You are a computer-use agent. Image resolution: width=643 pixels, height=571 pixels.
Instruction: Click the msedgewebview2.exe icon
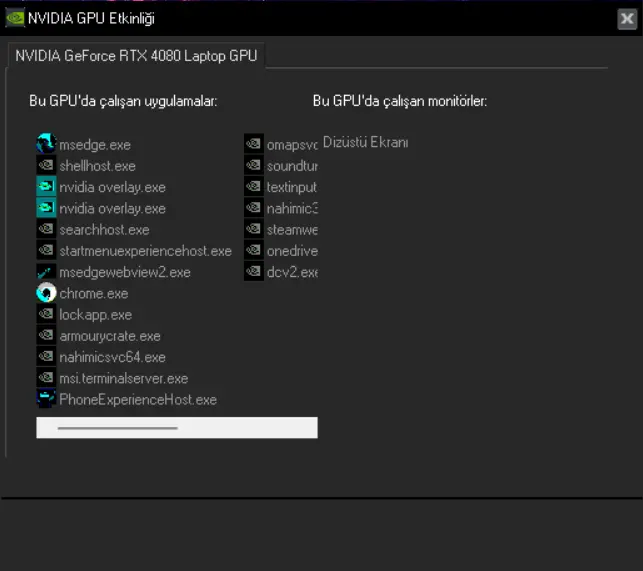click(x=46, y=272)
